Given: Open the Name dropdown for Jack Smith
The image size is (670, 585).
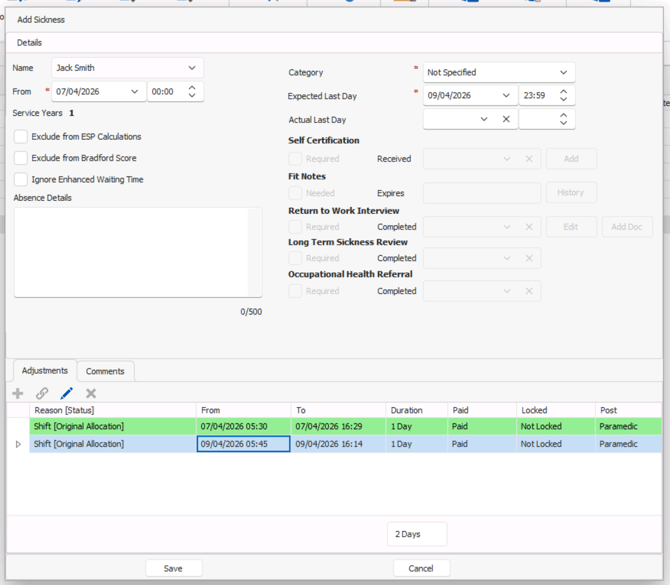Looking at the screenshot, I should pos(192,68).
